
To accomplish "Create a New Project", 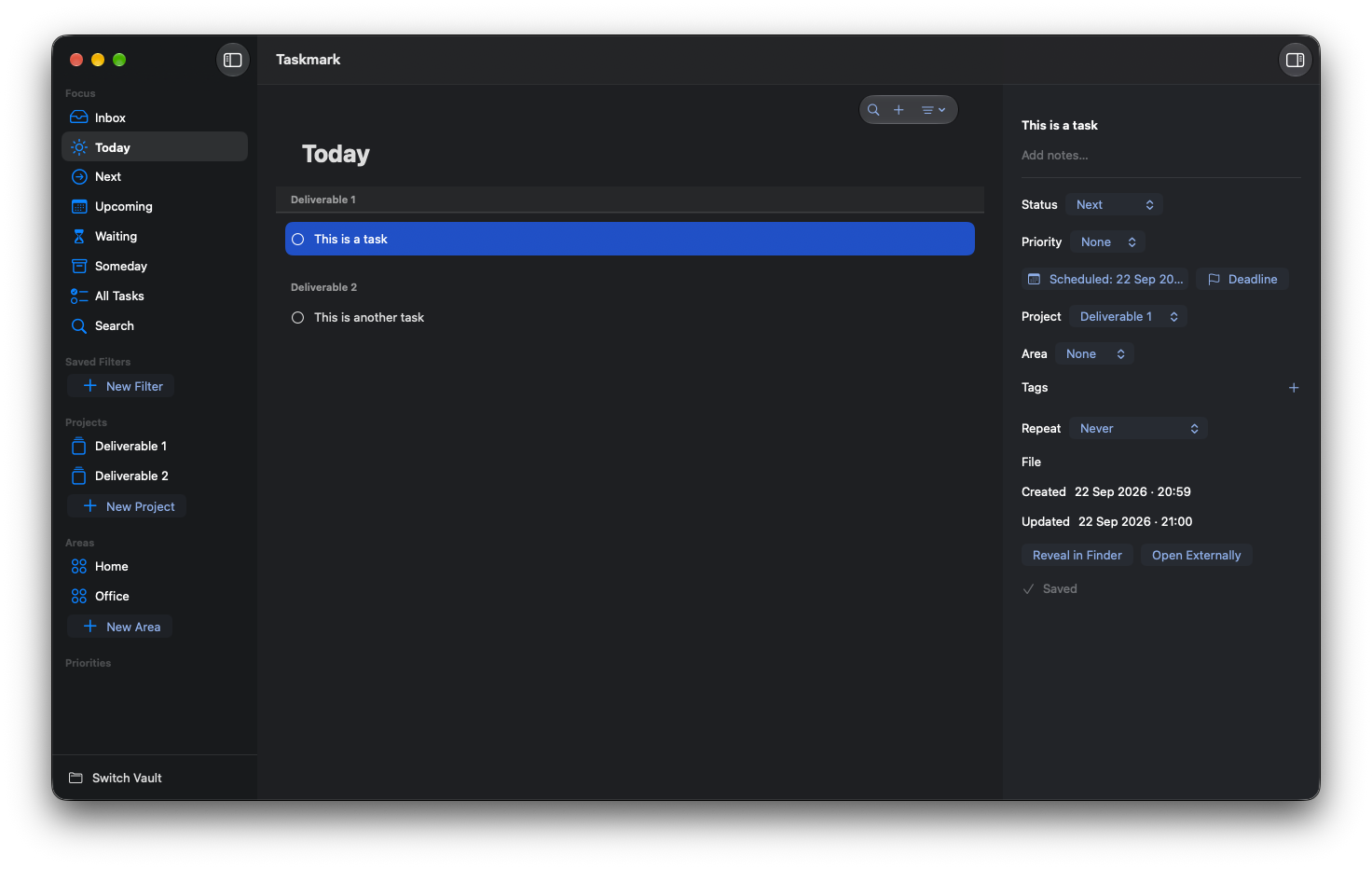I will (x=127, y=506).
